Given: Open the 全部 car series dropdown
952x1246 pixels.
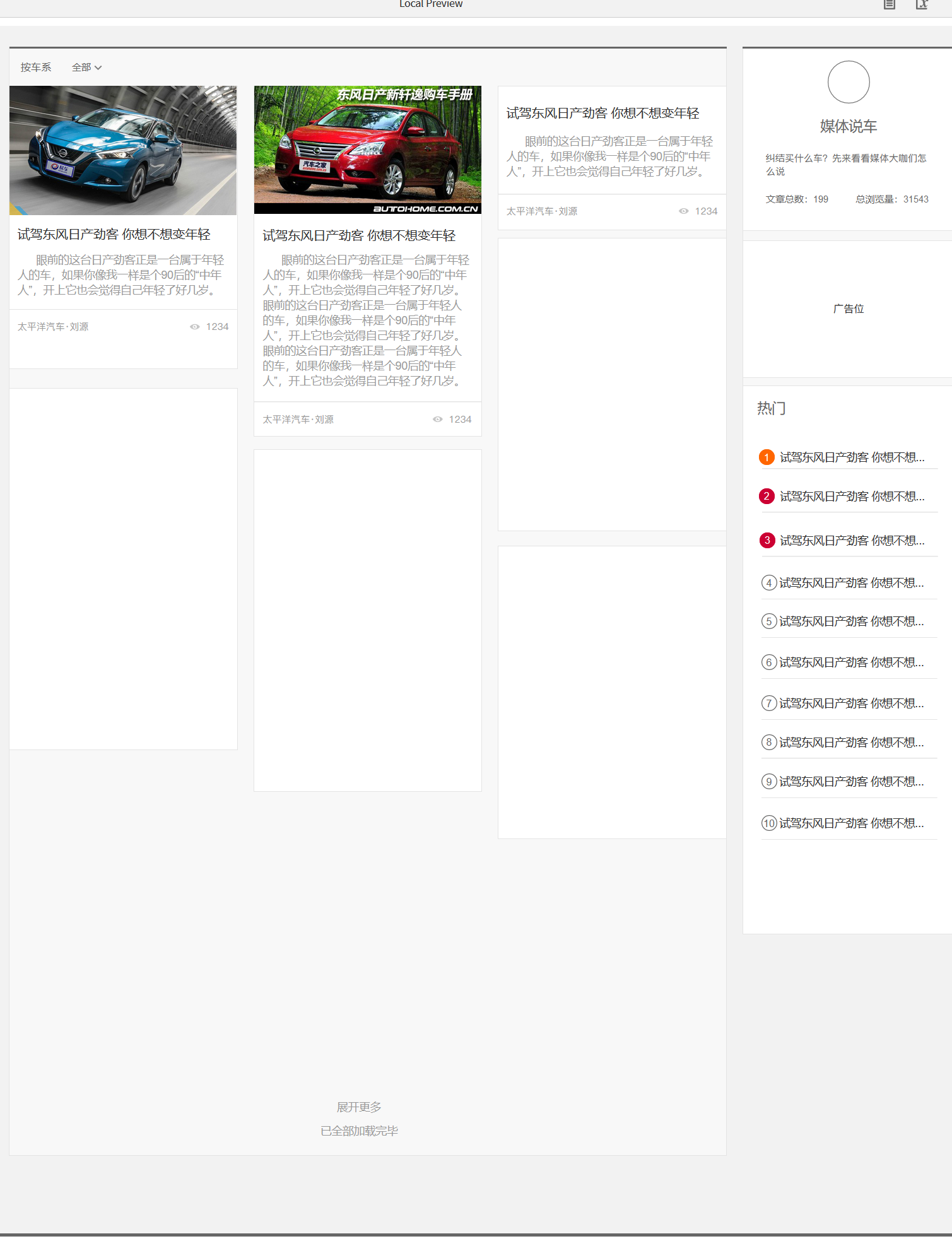Looking at the screenshot, I should click(x=86, y=68).
